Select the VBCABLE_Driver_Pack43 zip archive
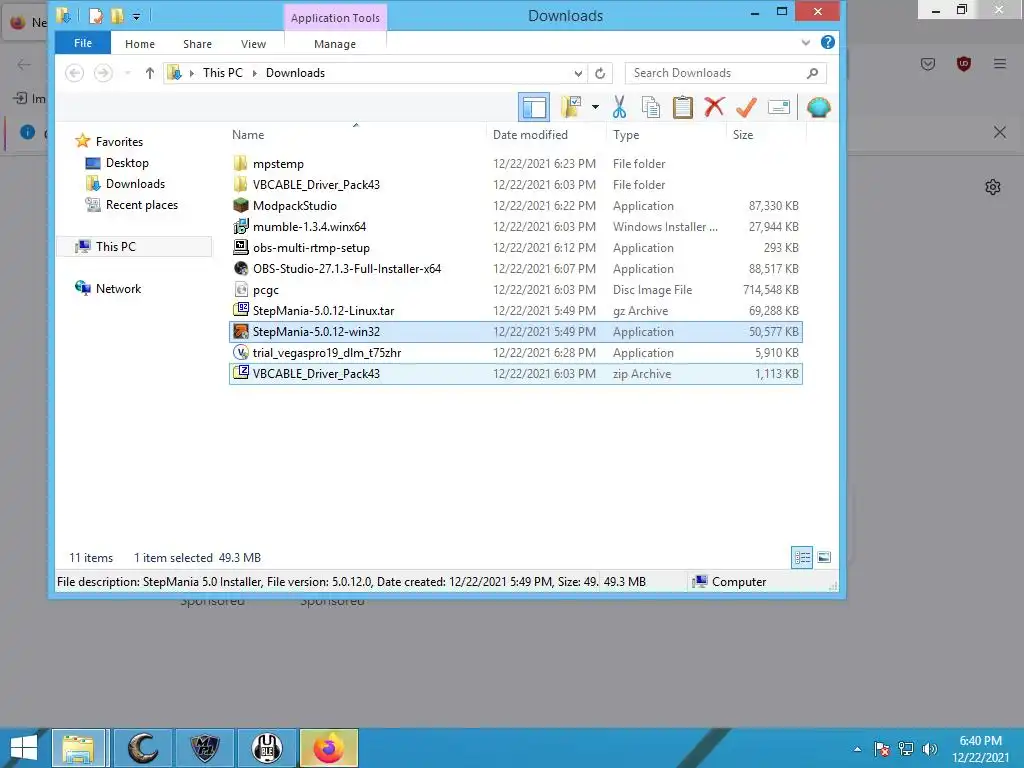 pyautogui.click(x=516, y=374)
